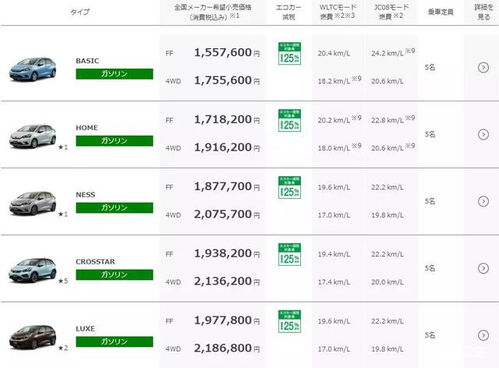Image resolution: width=499 pixels, height=368 pixels.
Task: Click the JC08モード燃費 column header
Action: click(391, 12)
